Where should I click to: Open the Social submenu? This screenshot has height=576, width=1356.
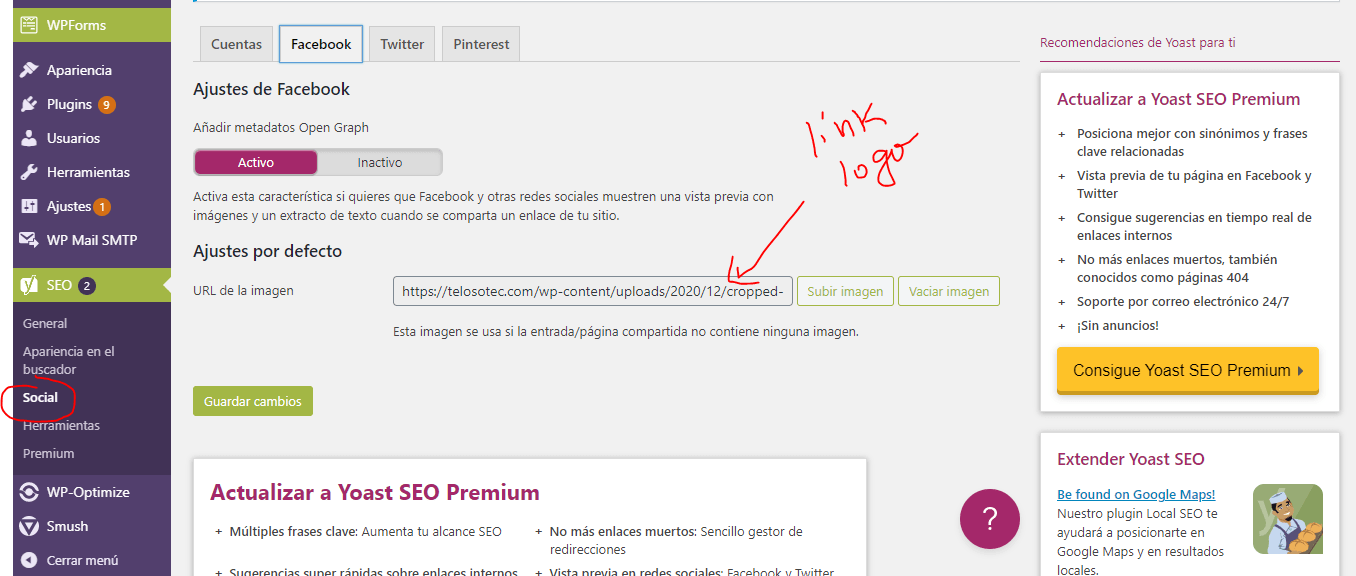coord(41,397)
